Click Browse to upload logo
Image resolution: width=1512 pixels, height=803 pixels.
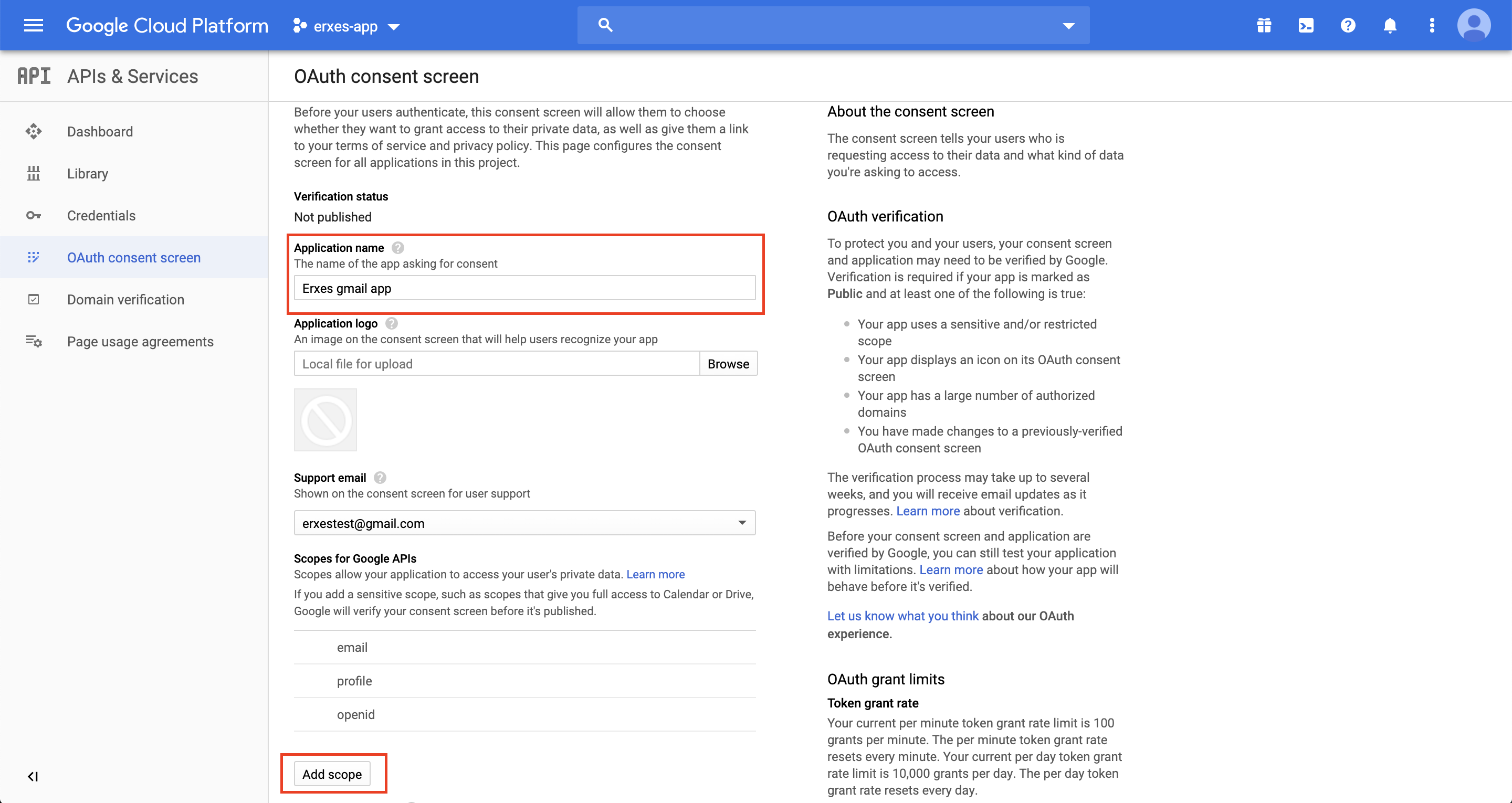pyautogui.click(x=728, y=364)
